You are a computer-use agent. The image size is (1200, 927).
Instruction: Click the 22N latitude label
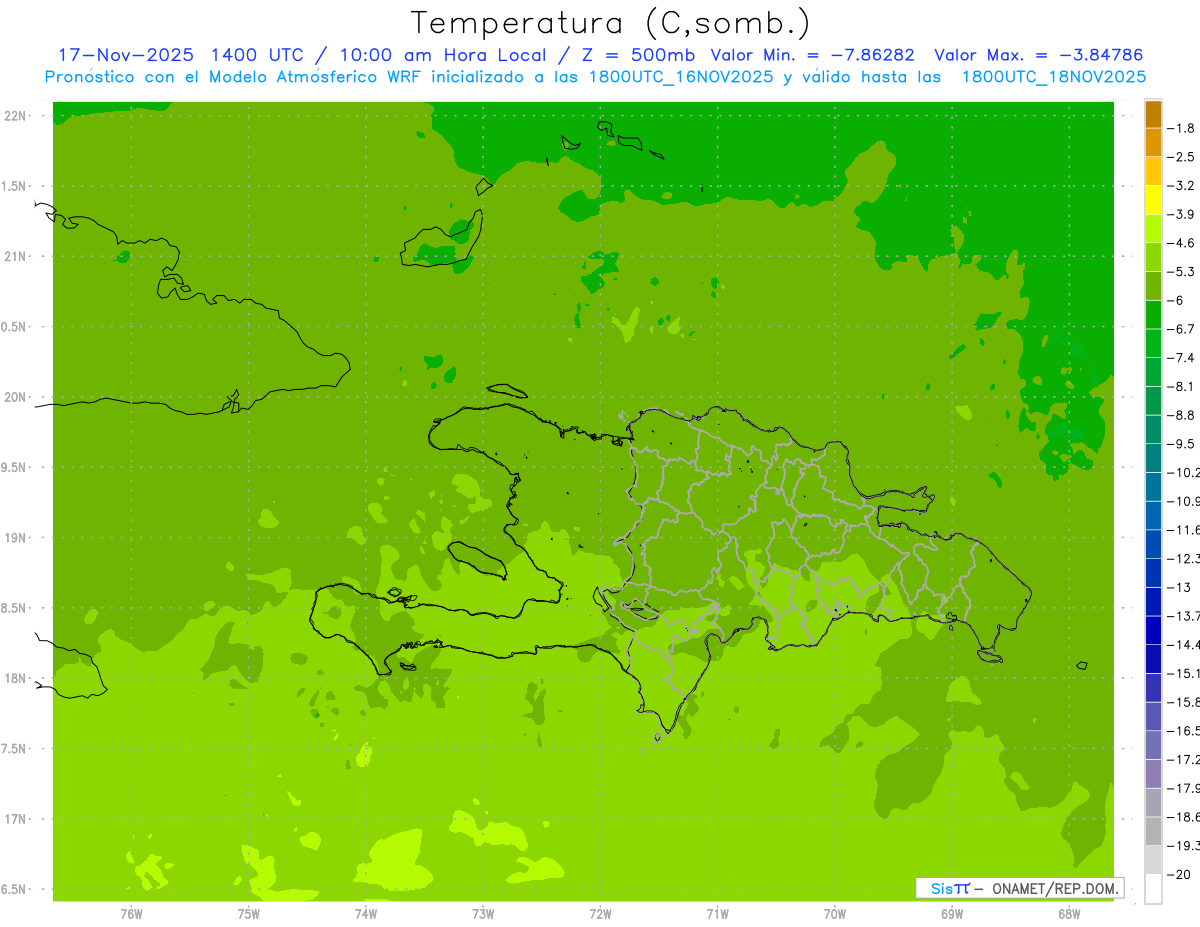click(x=17, y=116)
